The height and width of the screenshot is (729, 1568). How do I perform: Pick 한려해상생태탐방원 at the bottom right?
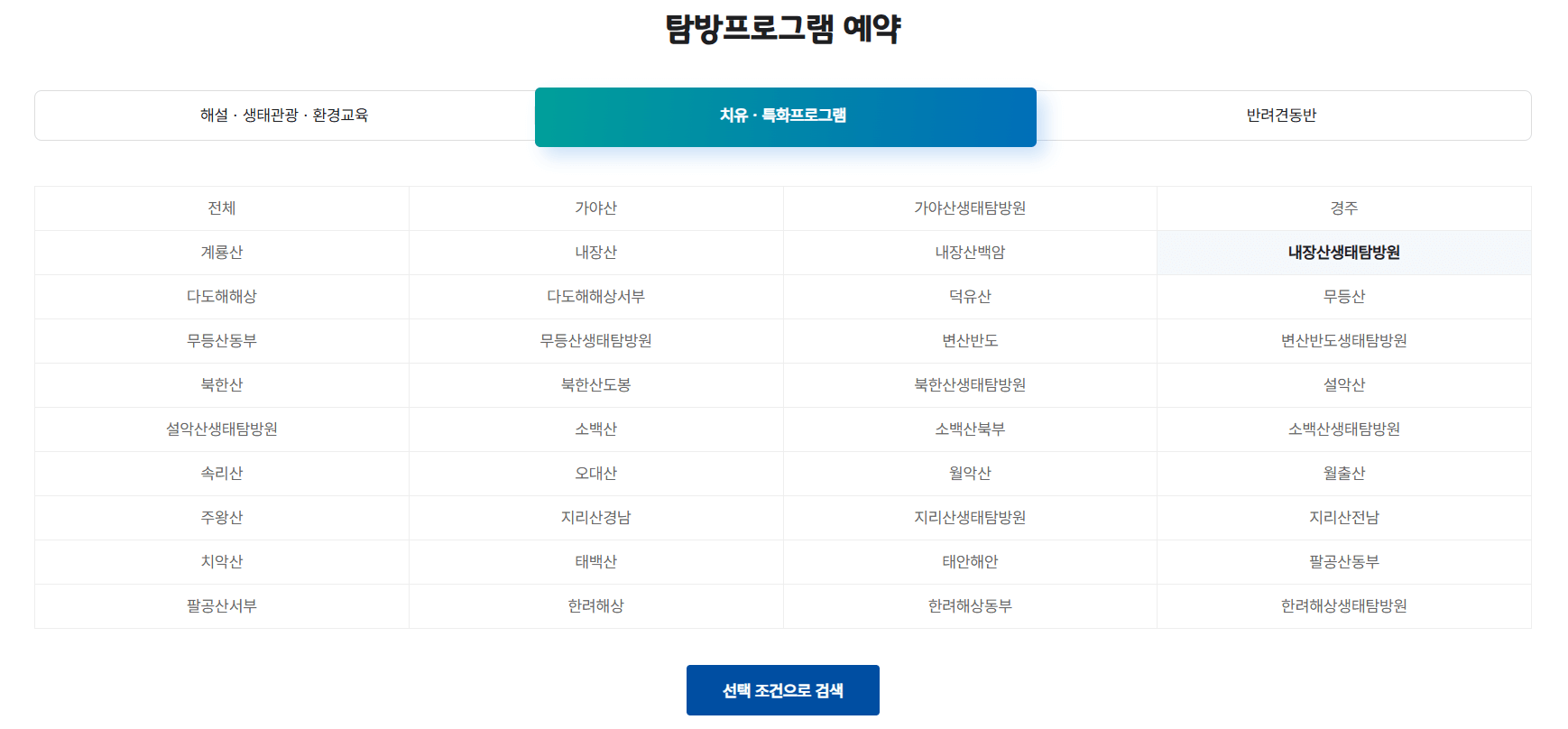tap(1343, 606)
